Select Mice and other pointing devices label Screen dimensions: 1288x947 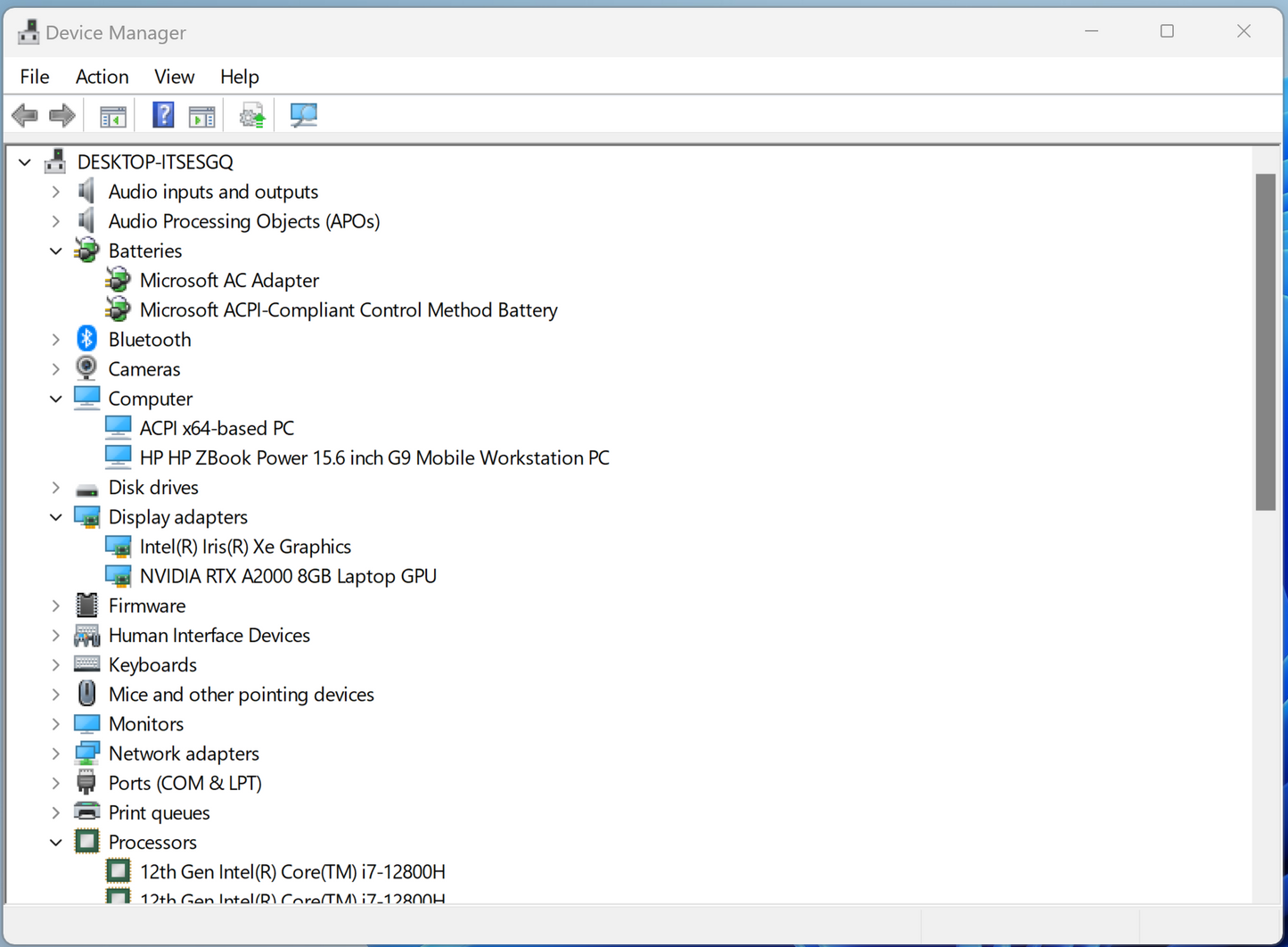tap(241, 694)
